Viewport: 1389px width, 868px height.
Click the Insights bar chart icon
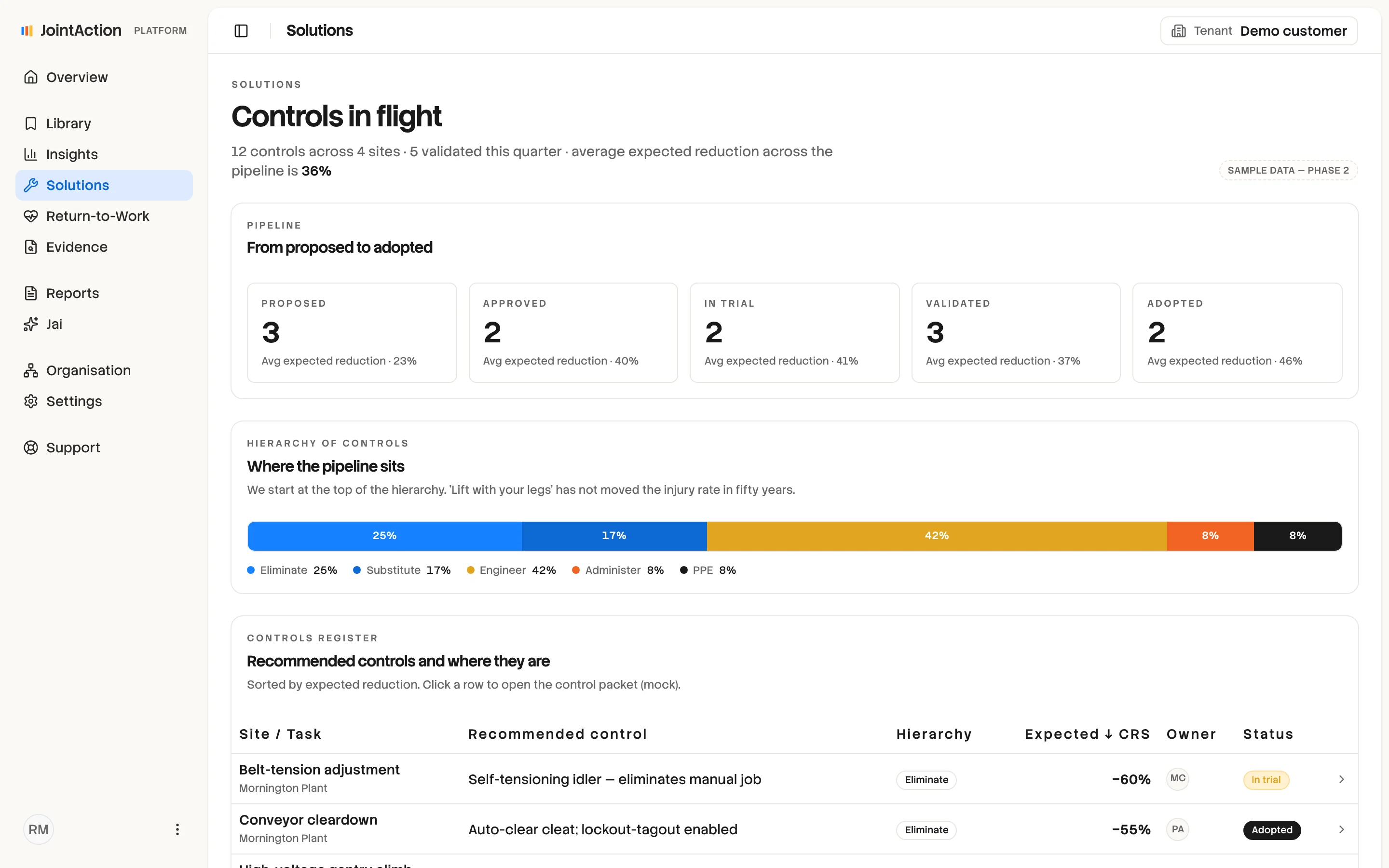(31, 154)
